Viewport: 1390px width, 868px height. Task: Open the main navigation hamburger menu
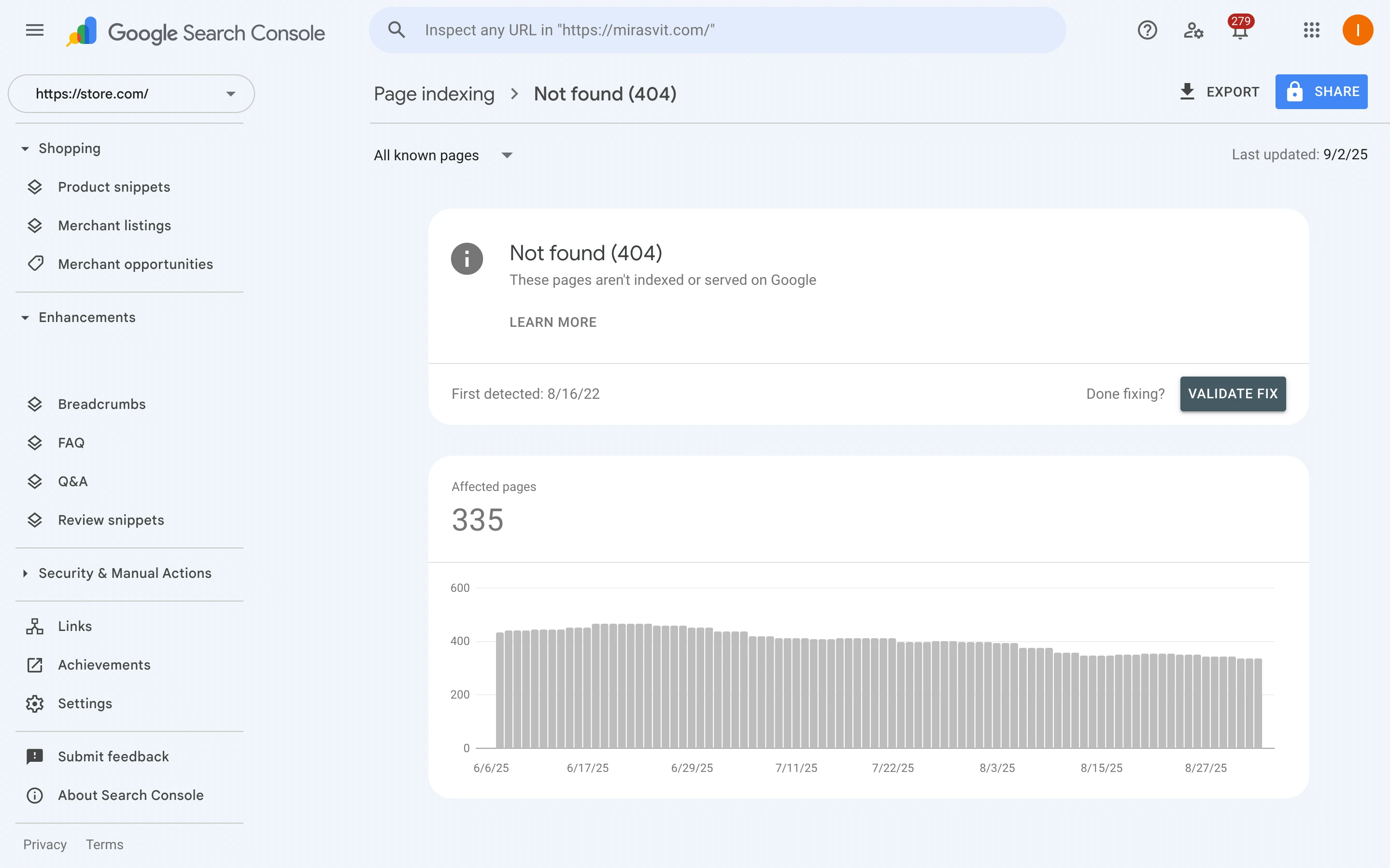(x=34, y=30)
